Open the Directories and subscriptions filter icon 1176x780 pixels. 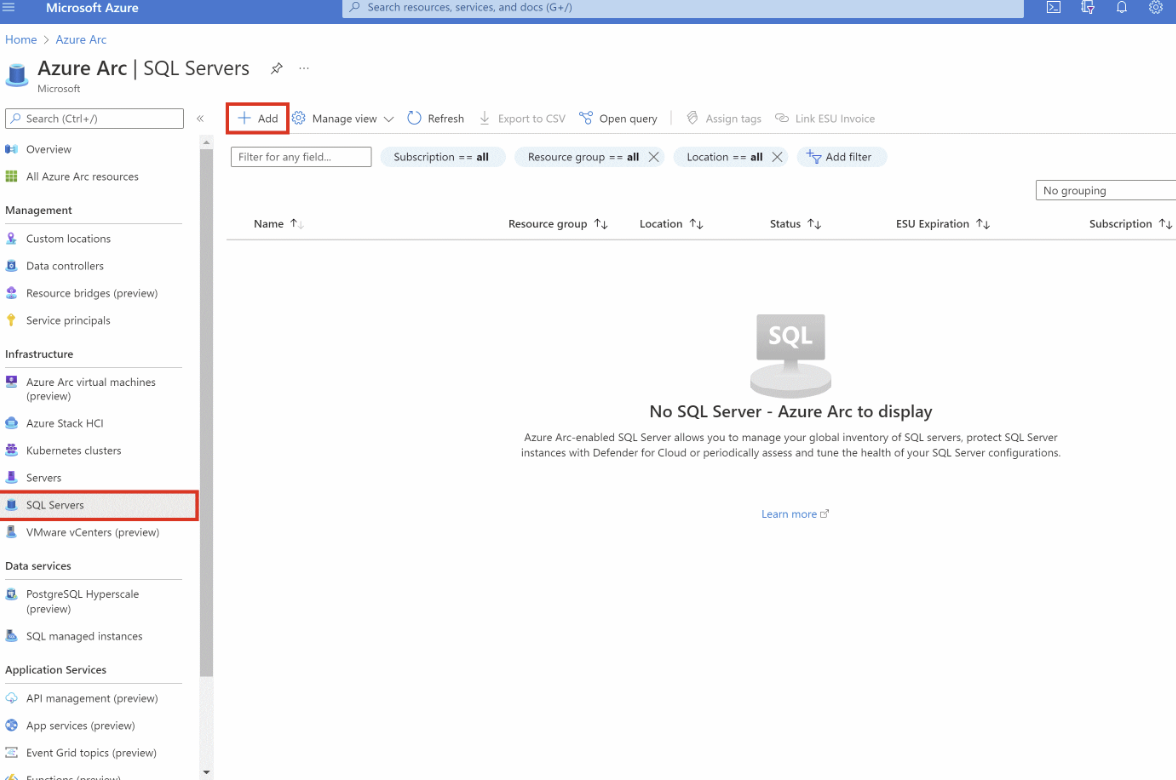(1088, 8)
